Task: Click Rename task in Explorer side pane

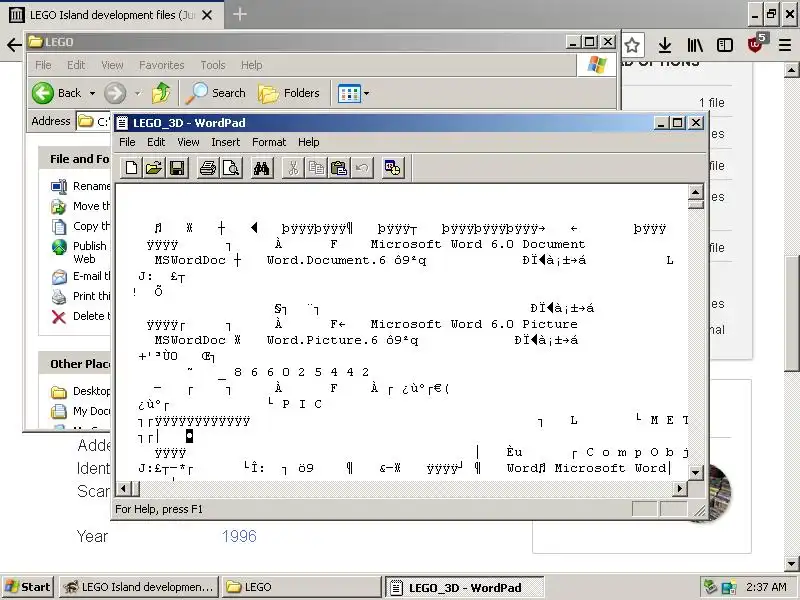Action: [81, 186]
